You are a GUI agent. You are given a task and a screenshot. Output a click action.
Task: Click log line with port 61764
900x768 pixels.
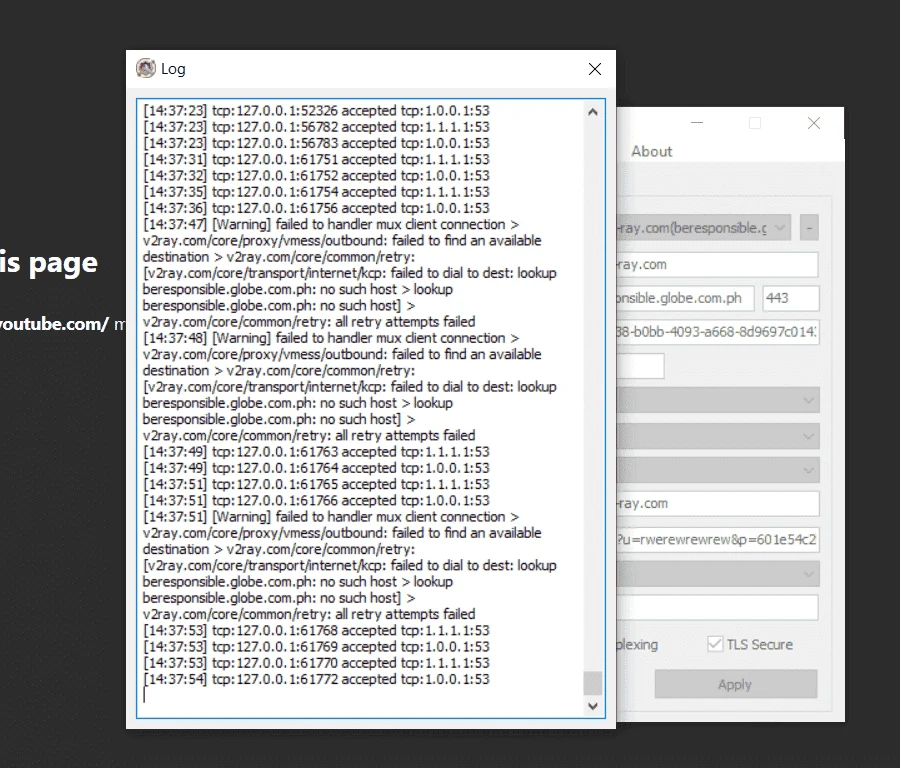tap(316, 468)
